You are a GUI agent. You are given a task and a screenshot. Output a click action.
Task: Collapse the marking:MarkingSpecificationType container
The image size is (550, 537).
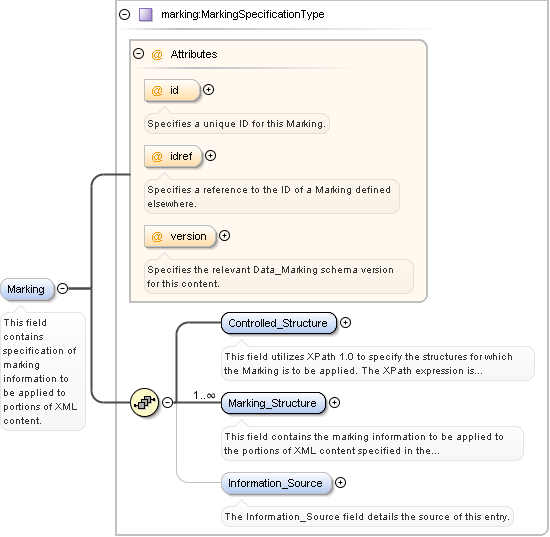[x=125, y=14]
